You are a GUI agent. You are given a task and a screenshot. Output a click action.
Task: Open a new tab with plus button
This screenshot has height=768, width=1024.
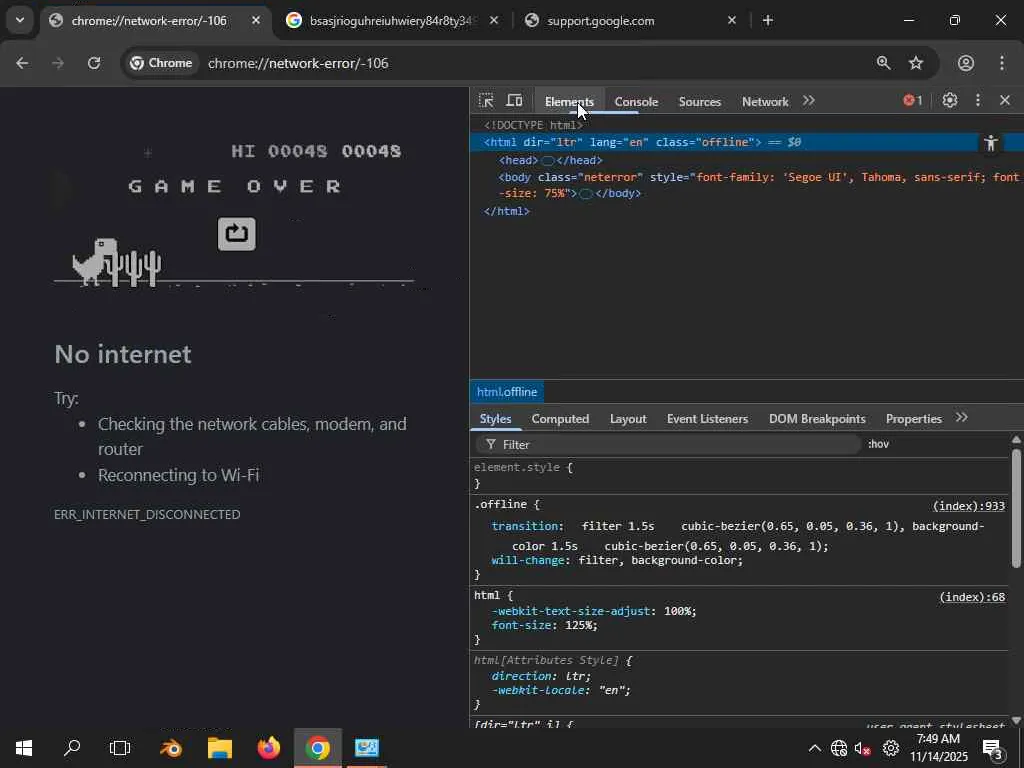click(768, 21)
